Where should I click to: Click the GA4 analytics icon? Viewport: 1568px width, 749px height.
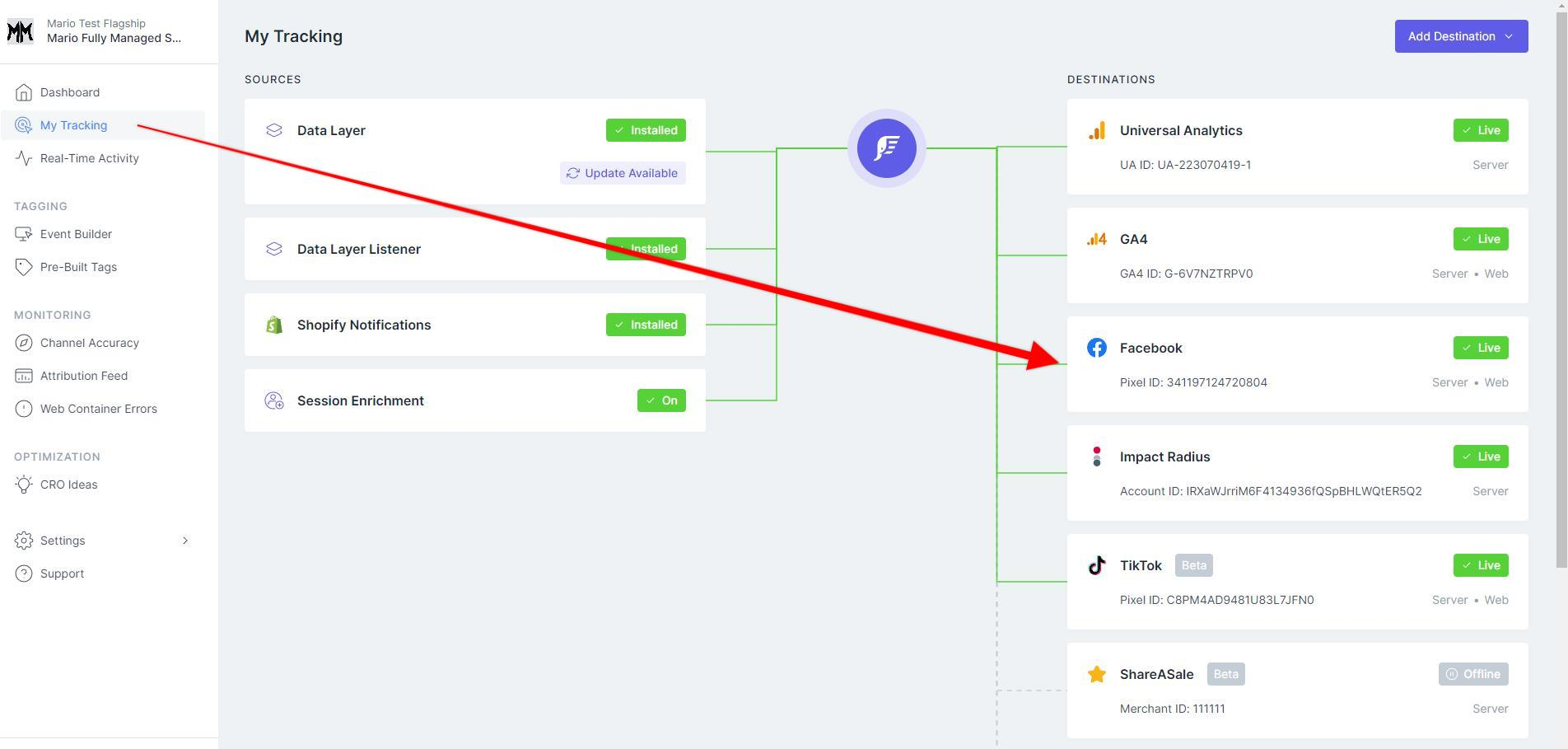click(x=1096, y=239)
